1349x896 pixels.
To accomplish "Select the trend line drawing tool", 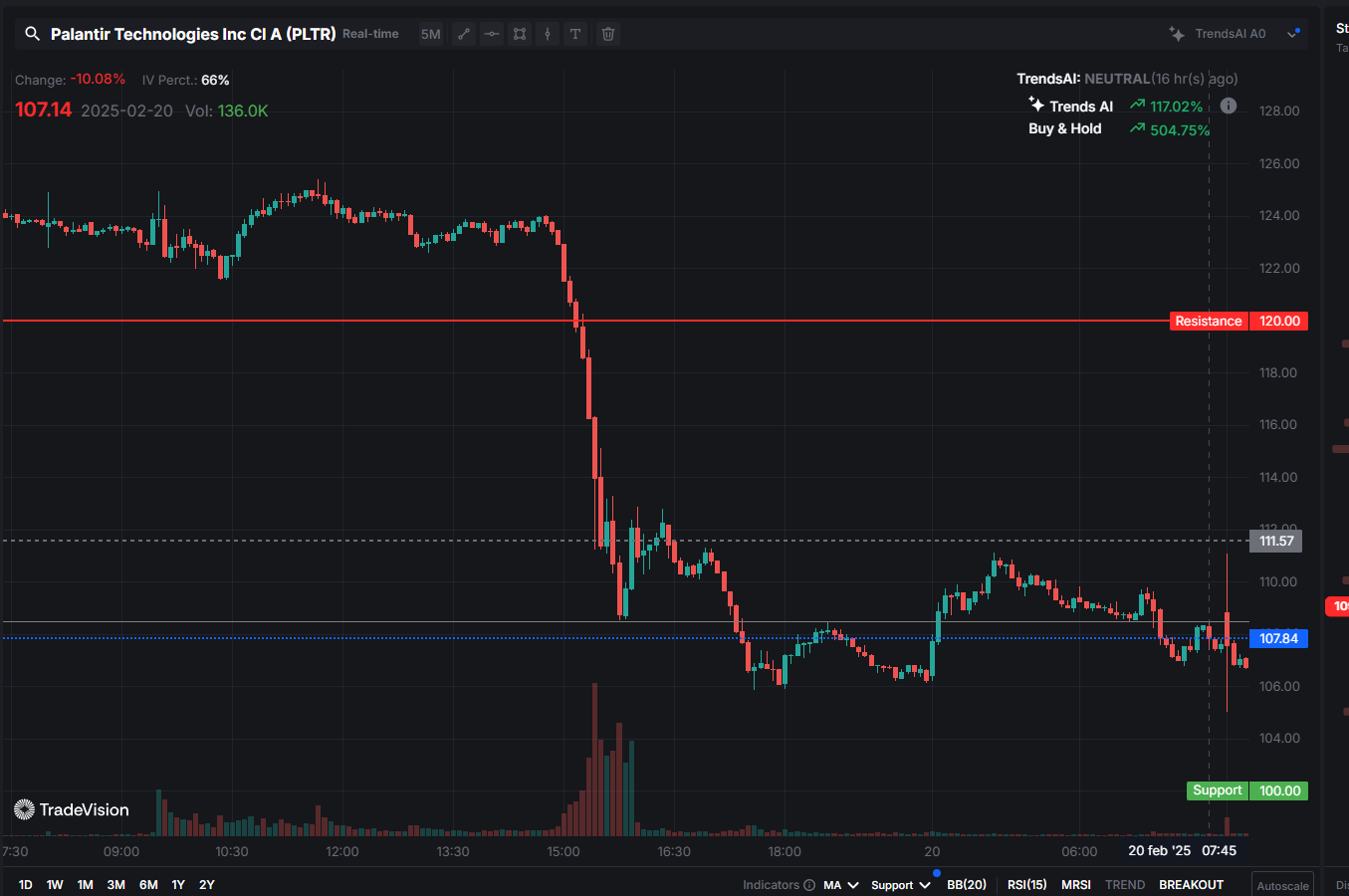I will (464, 34).
